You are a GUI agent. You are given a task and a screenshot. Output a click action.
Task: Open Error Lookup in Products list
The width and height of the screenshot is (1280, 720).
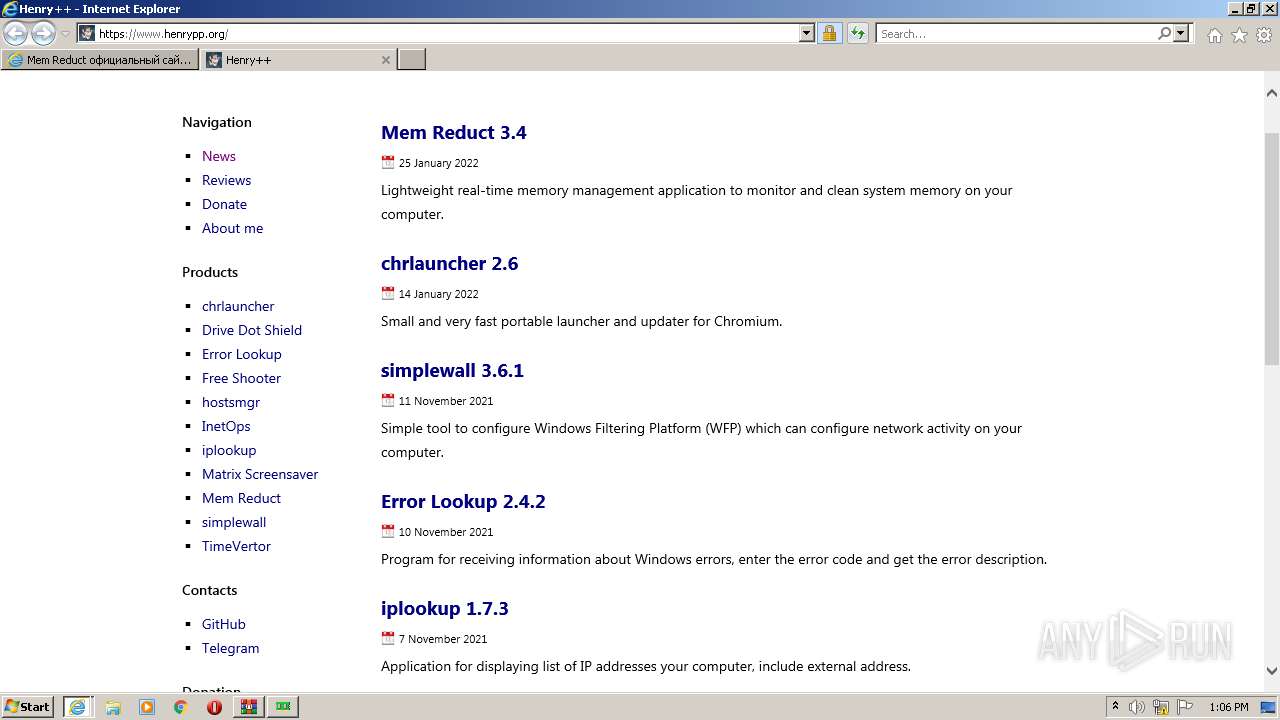click(x=242, y=354)
